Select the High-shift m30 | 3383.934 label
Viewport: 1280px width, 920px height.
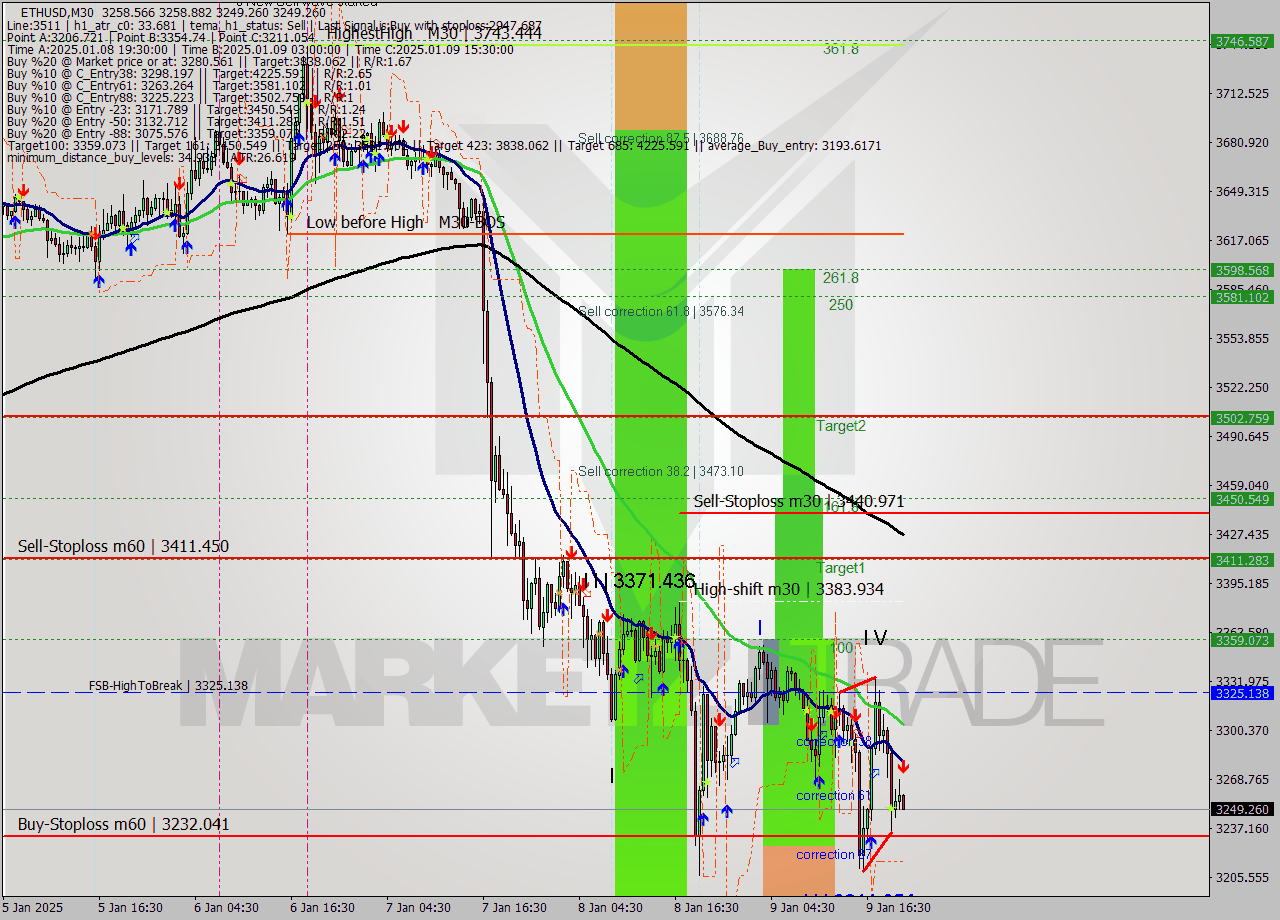coord(789,589)
